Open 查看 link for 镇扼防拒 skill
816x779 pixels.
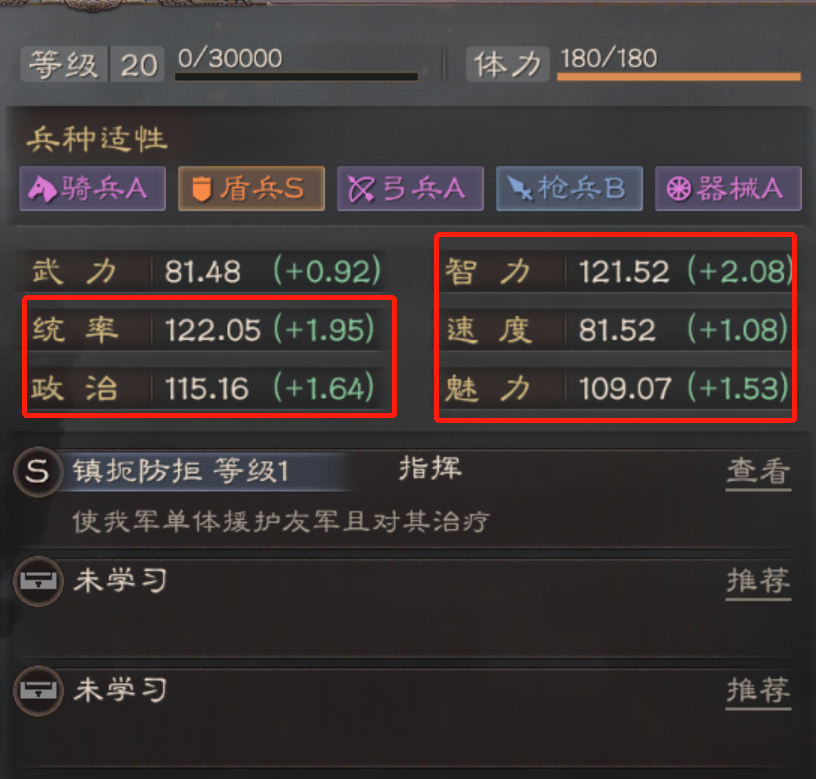click(x=758, y=471)
